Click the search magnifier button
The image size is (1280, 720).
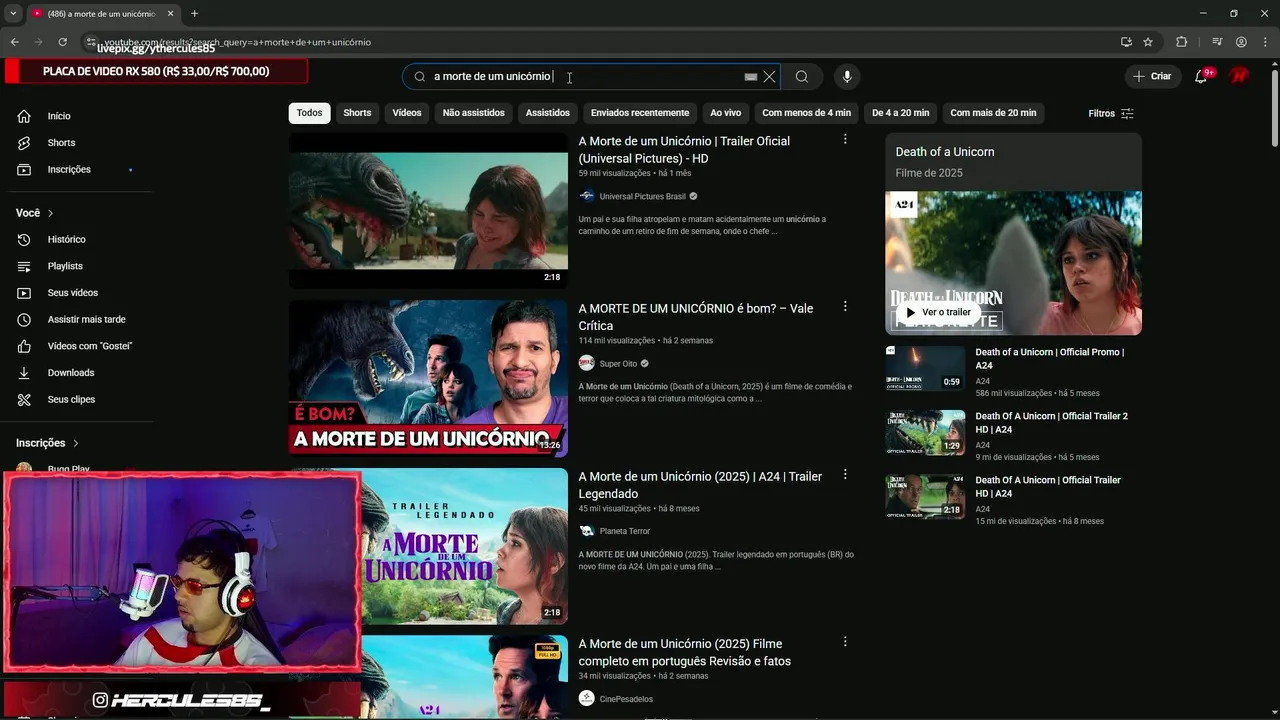(802, 77)
